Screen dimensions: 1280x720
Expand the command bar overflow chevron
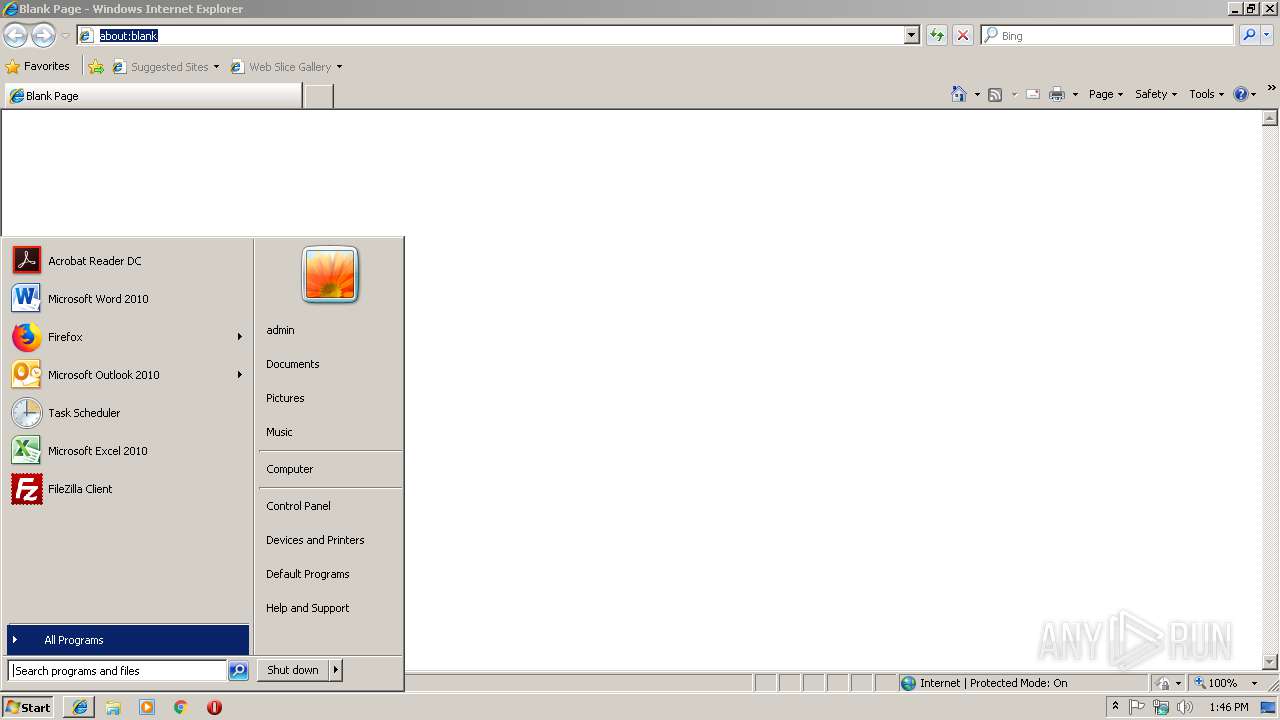[1271, 89]
